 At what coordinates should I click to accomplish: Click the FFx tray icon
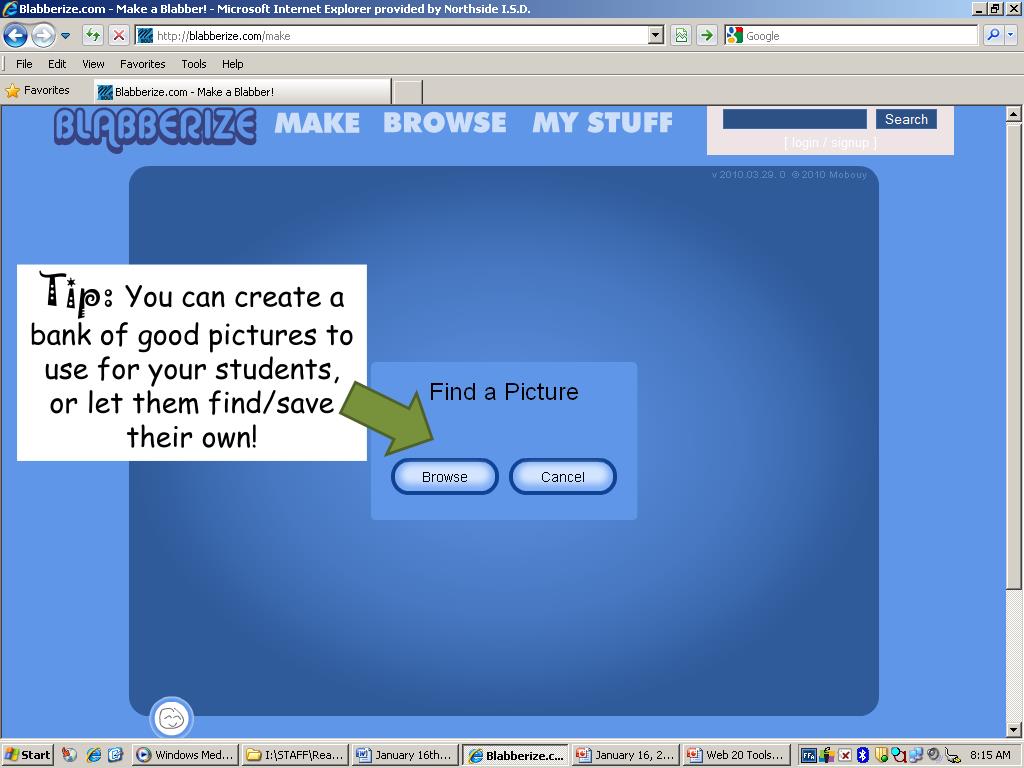[808, 756]
